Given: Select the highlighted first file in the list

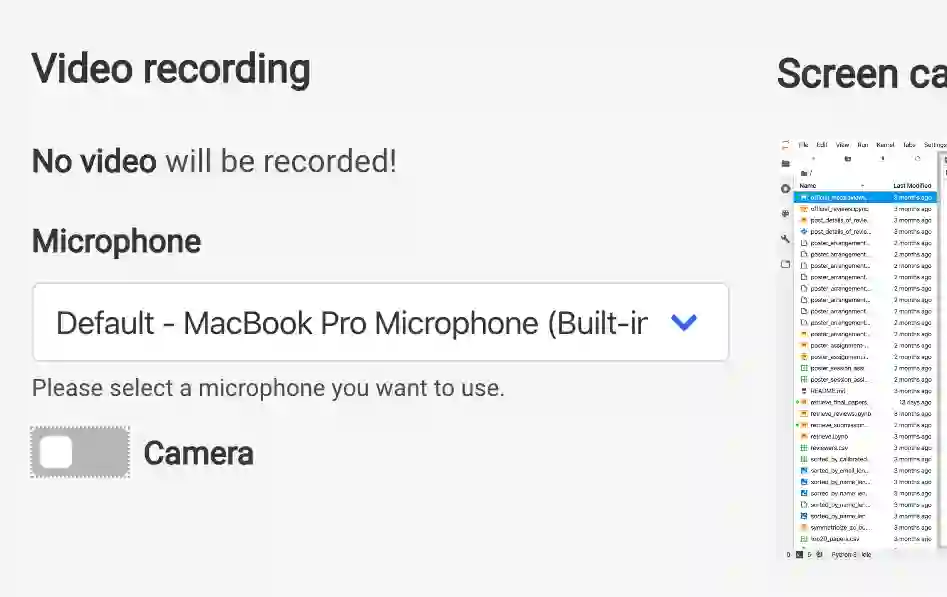Looking at the screenshot, I should pos(840,198).
